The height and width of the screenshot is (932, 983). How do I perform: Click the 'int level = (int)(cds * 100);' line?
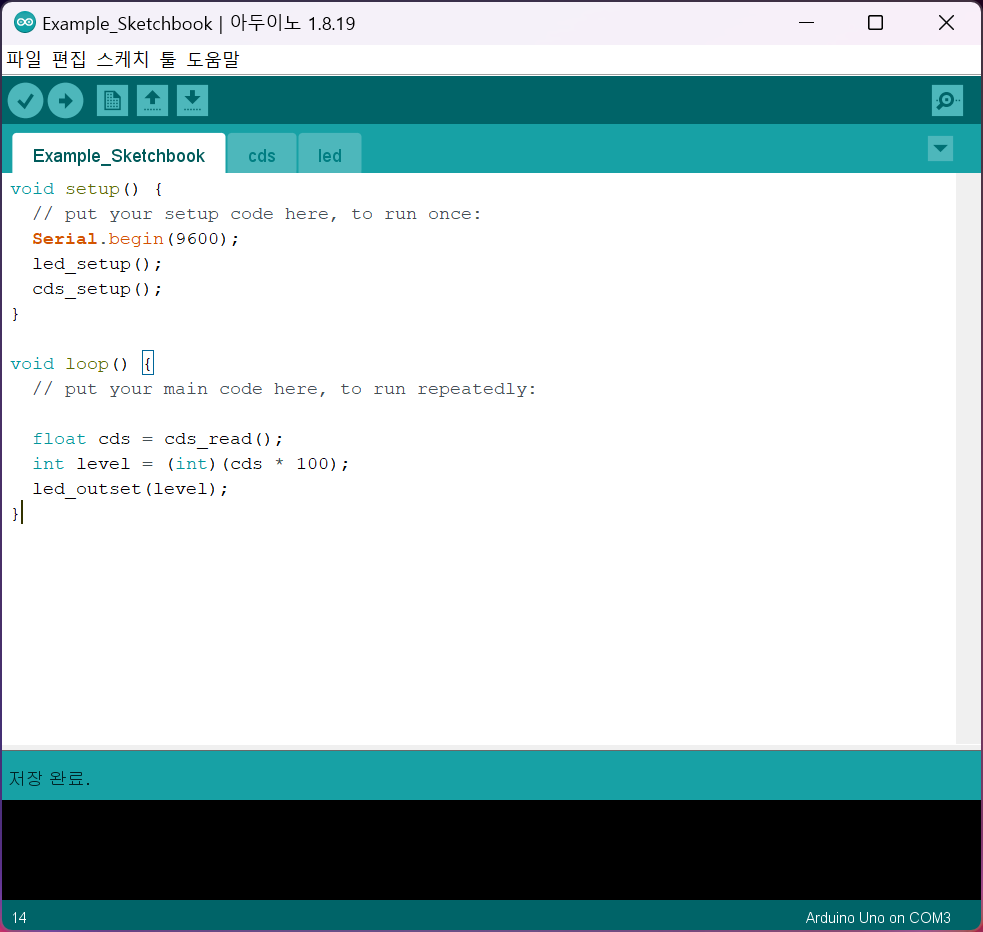click(x=191, y=464)
